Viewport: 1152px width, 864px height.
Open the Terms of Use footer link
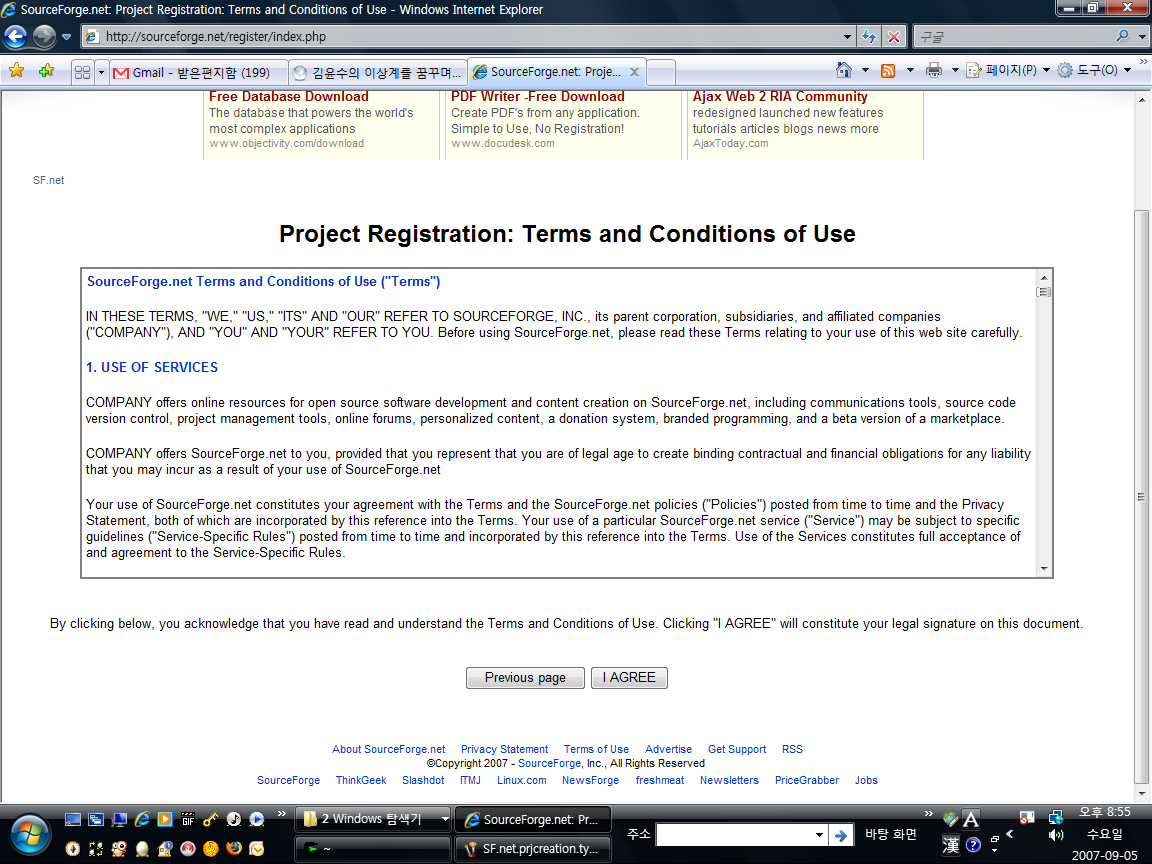tap(596, 749)
